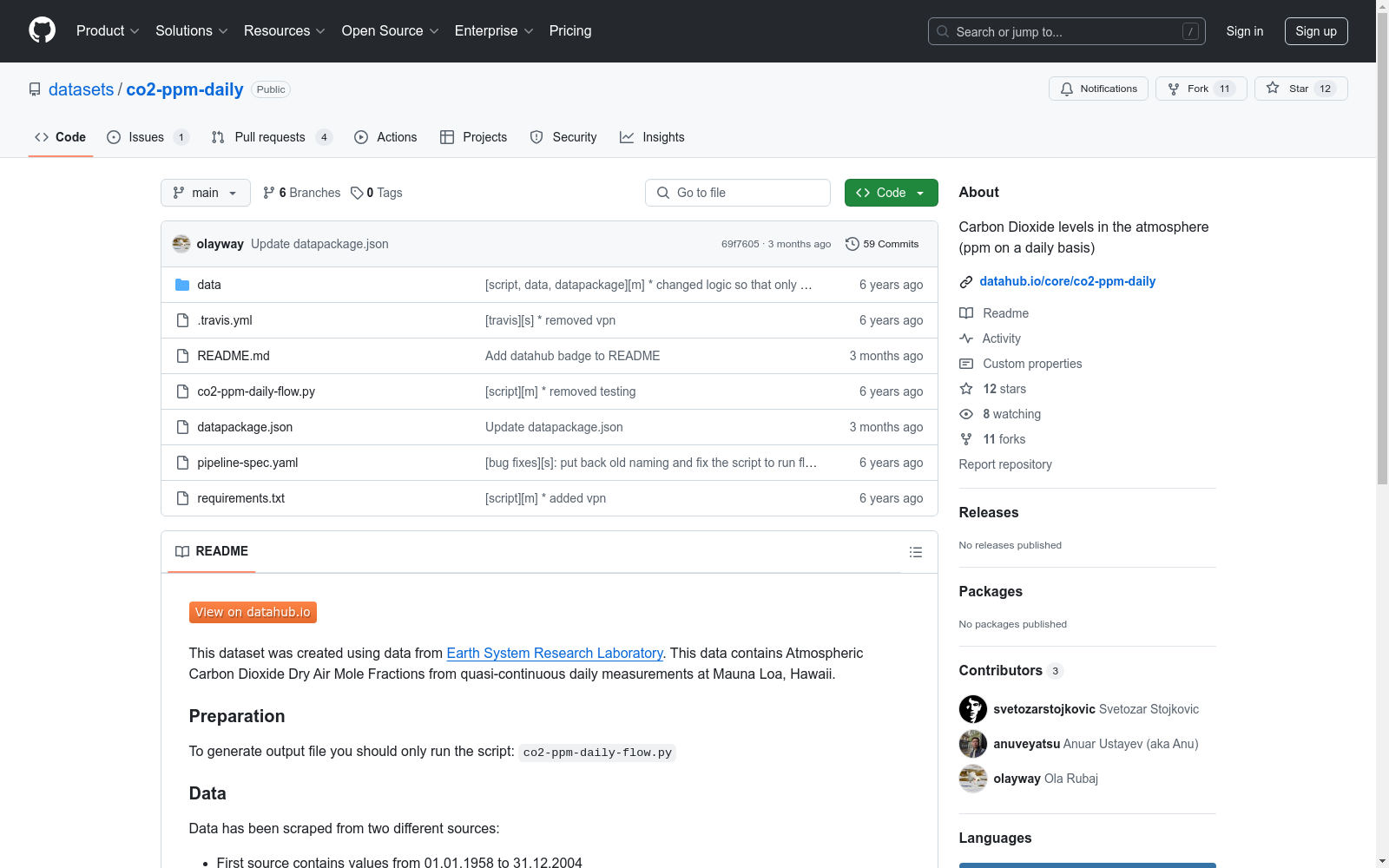Focus the Go to file input

738,193
